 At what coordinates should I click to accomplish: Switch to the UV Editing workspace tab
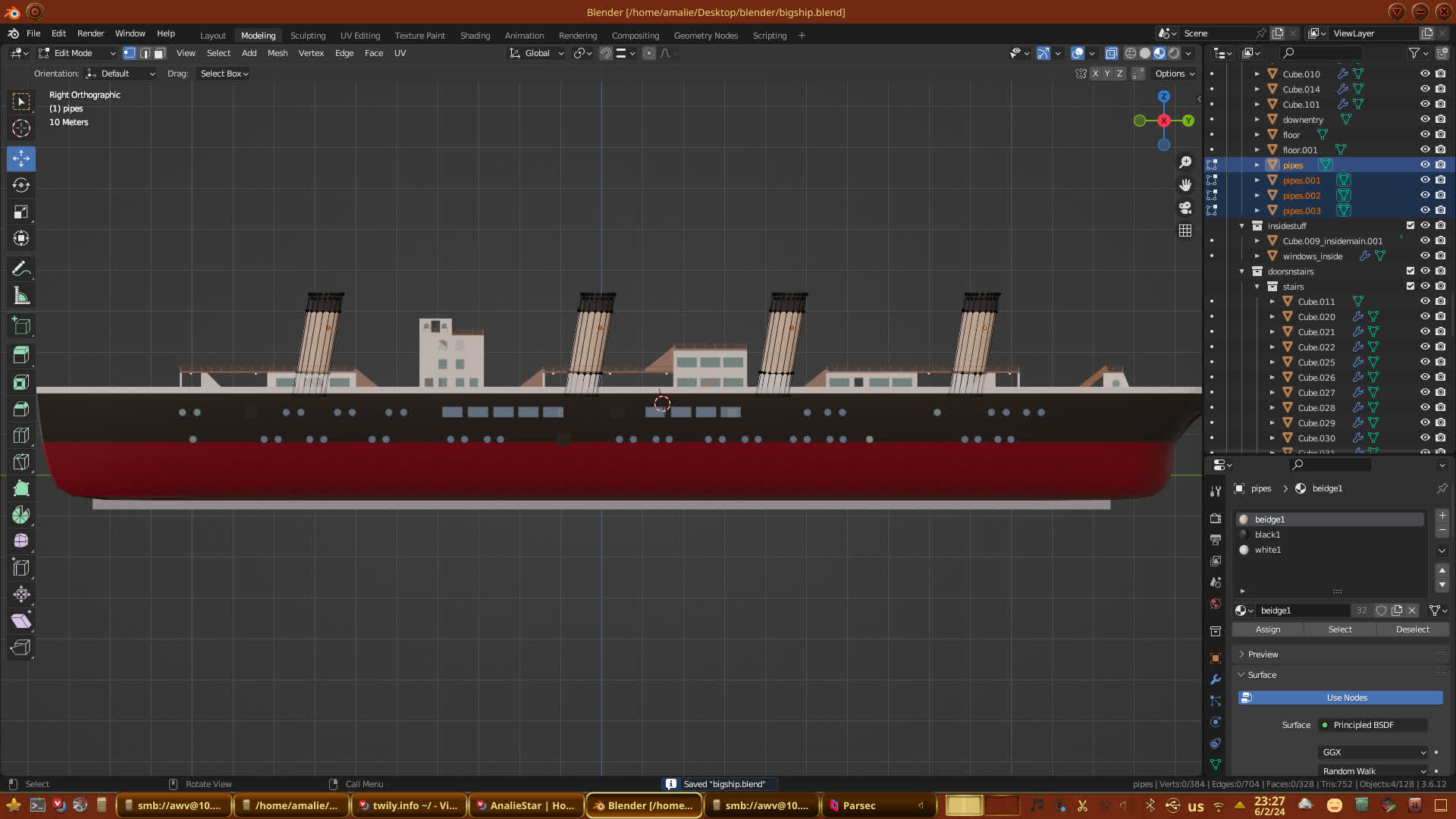pyautogui.click(x=359, y=36)
